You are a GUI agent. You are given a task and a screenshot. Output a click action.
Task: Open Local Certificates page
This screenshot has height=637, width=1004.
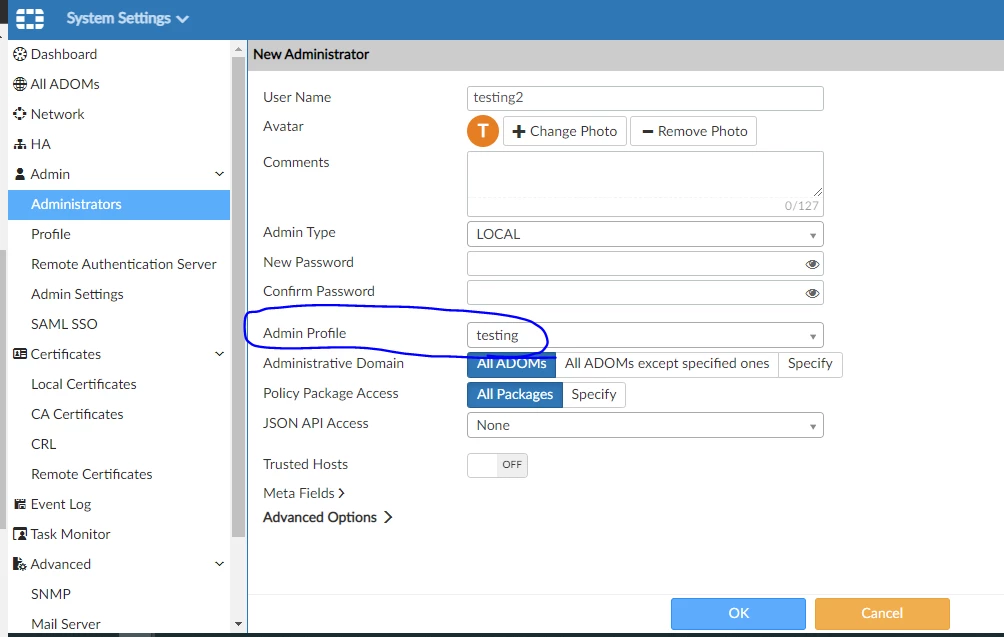pos(83,384)
